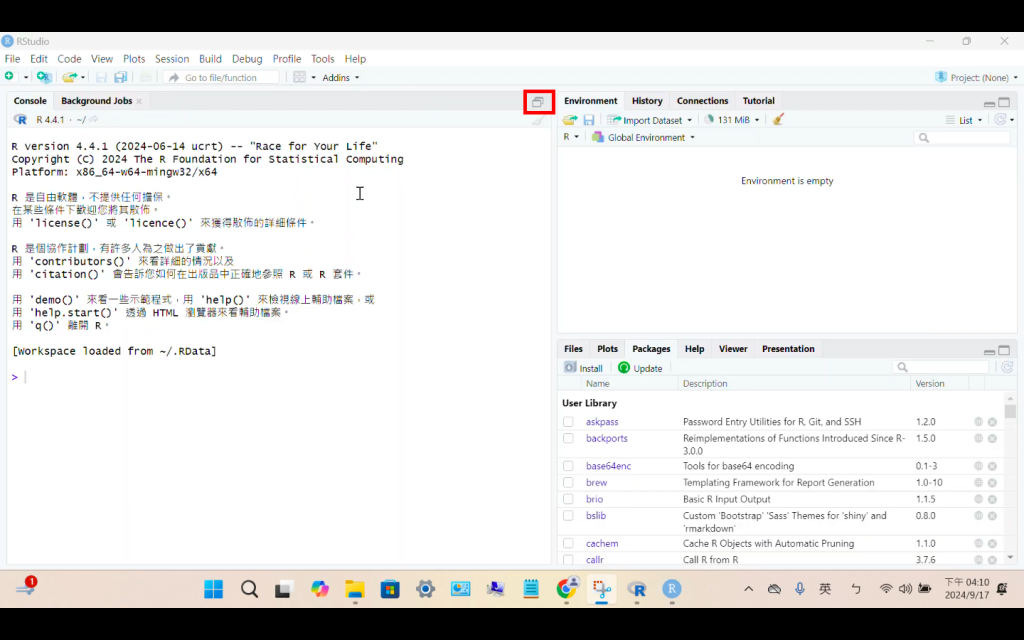Open Windows Start menu
The image size is (1024, 640).
(213, 589)
